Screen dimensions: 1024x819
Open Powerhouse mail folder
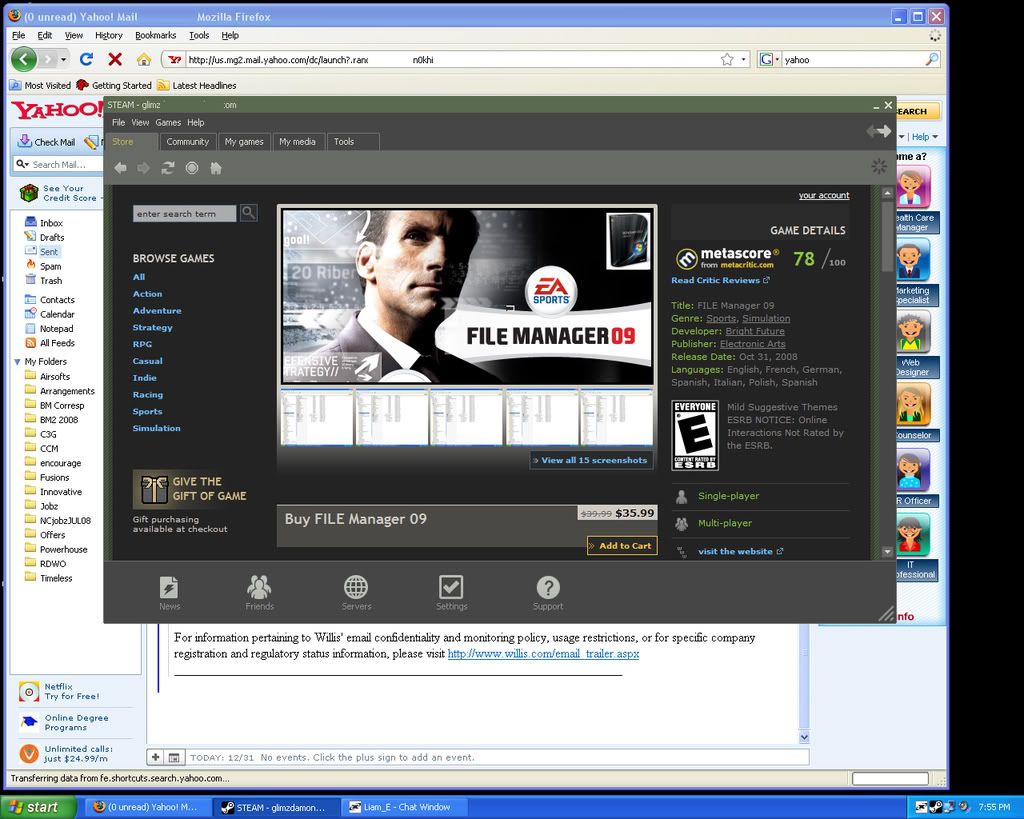point(63,549)
